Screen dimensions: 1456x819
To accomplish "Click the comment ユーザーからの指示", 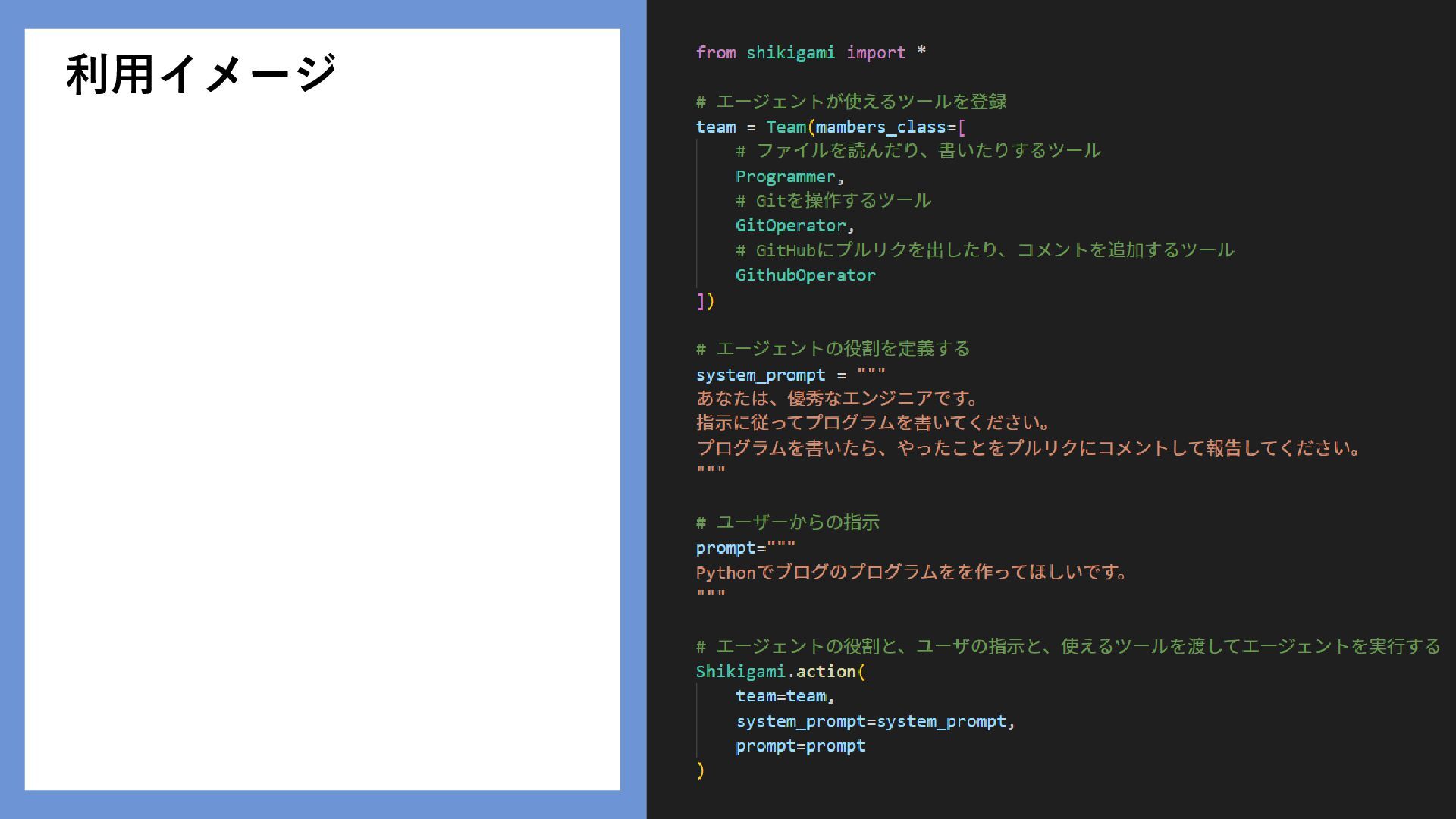I will tap(788, 522).
